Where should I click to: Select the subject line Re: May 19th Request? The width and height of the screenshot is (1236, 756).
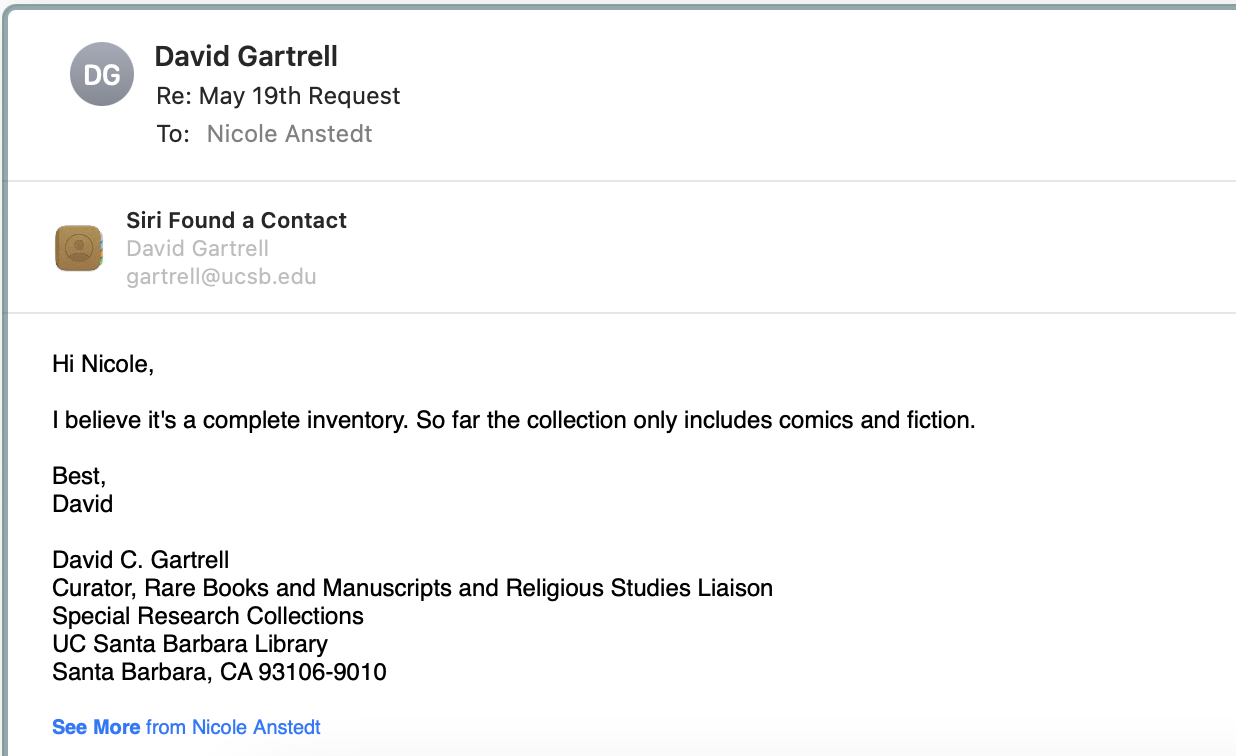[278, 96]
